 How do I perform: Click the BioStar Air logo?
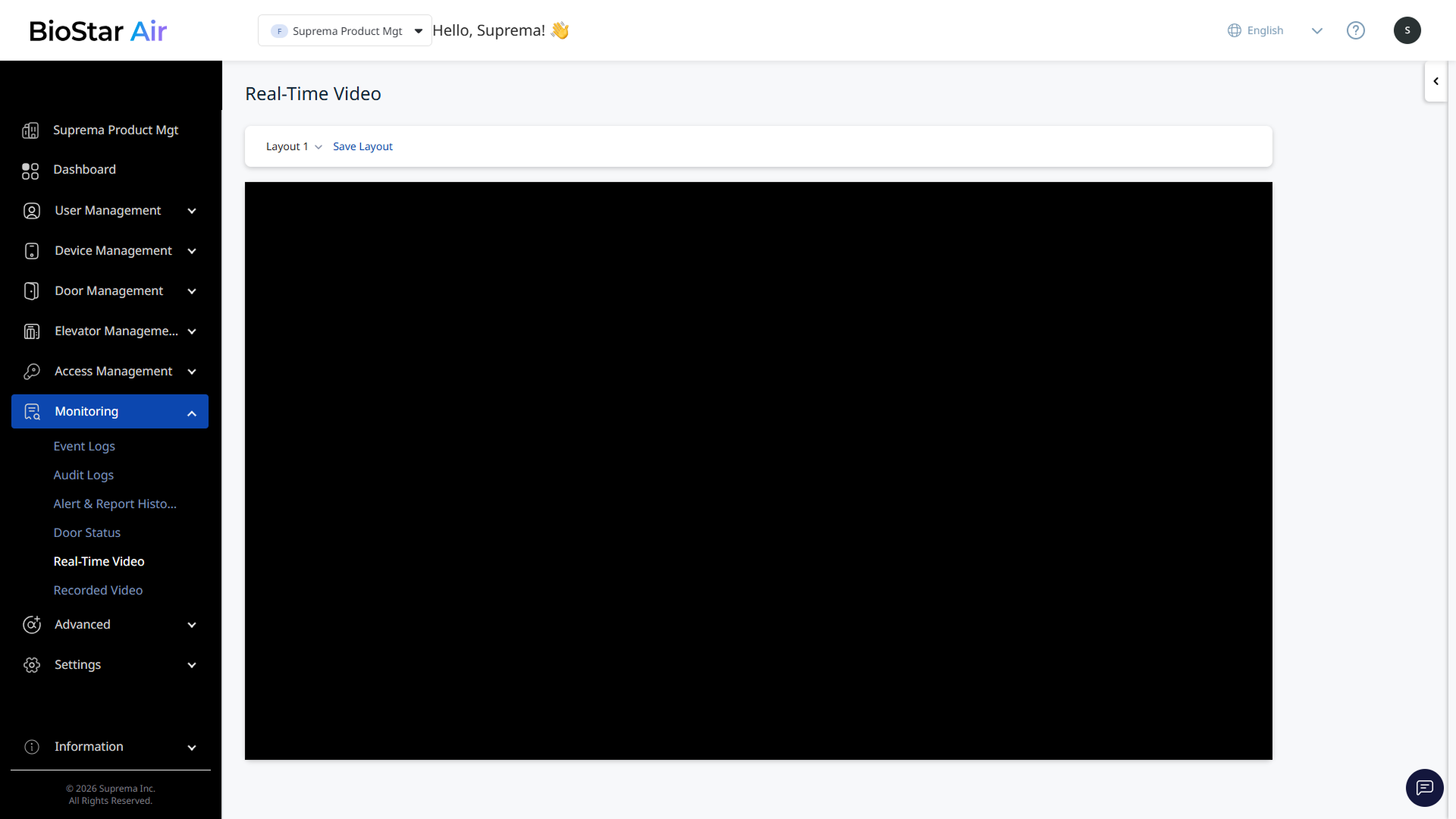coord(98,31)
